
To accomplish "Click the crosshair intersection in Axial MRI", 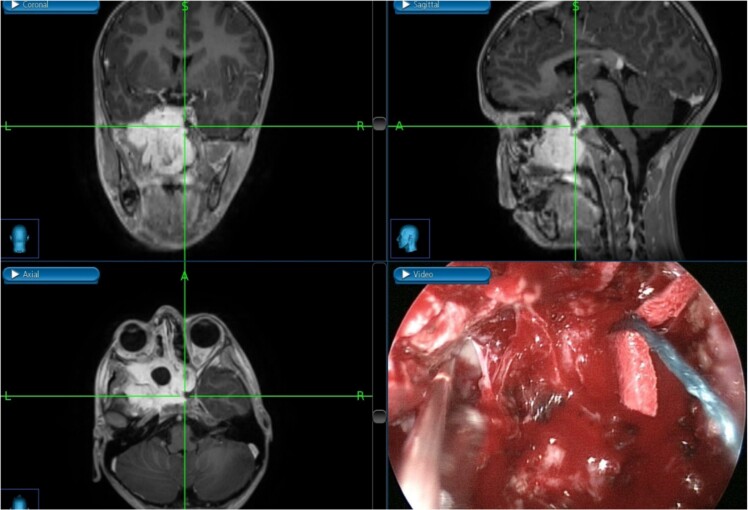I will point(185,396).
